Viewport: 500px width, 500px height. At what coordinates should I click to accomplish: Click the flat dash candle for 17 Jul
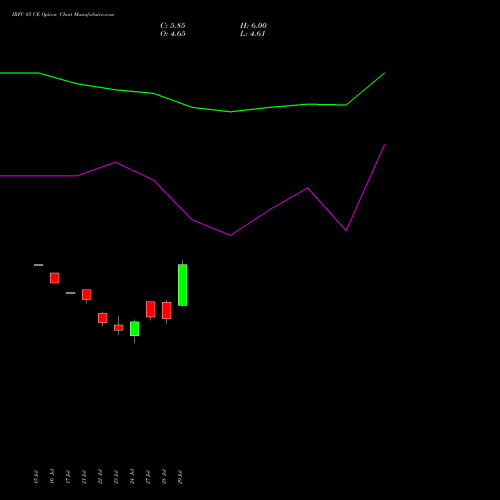(x=71, y=293)
